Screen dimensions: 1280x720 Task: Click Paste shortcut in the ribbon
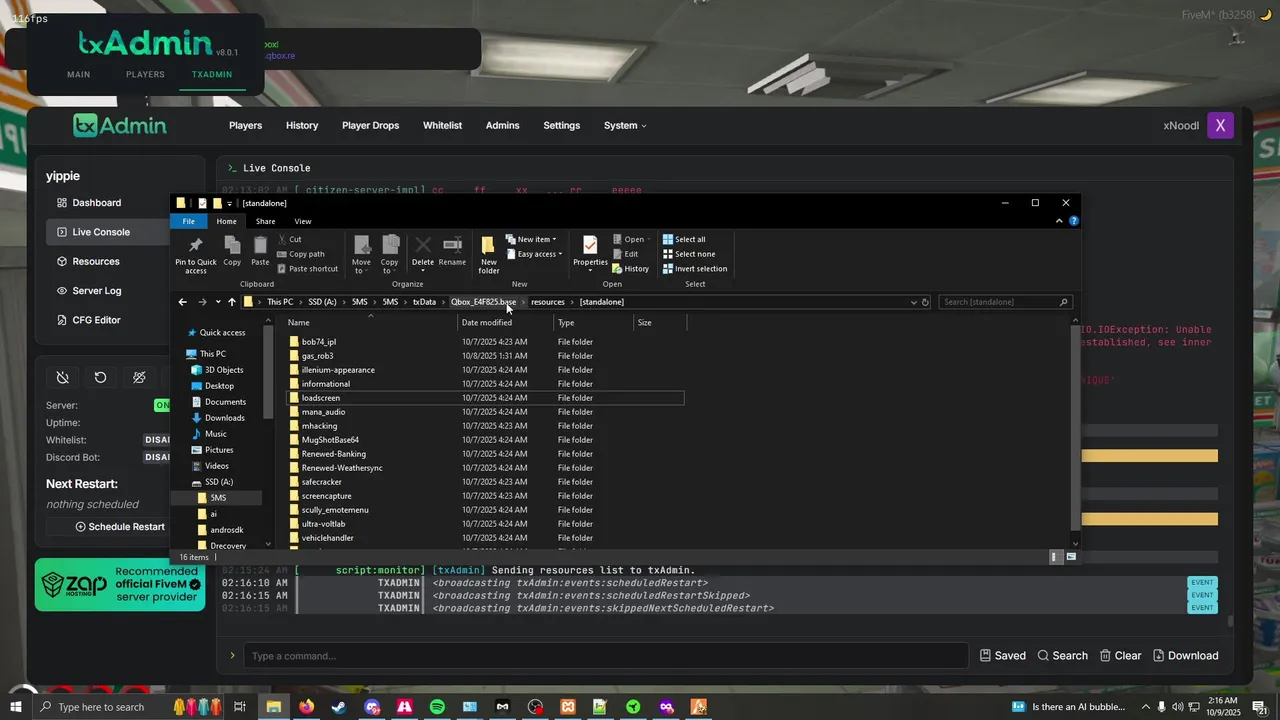coord(308,269)
